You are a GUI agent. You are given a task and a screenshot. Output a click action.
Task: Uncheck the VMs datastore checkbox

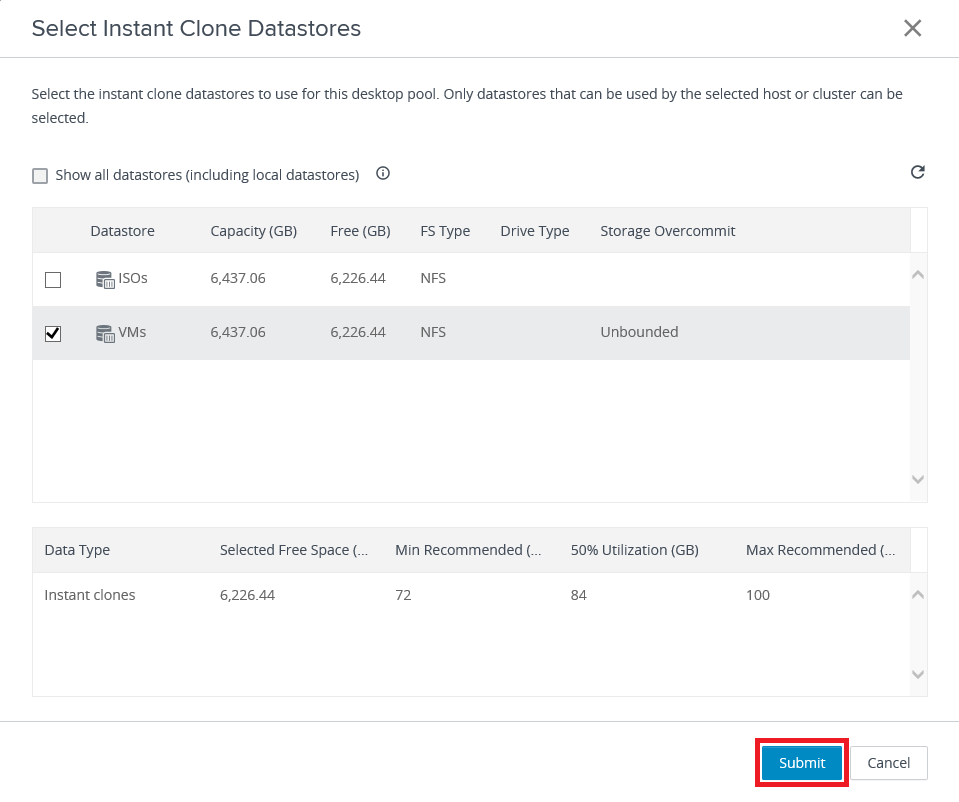pos(53,334)
